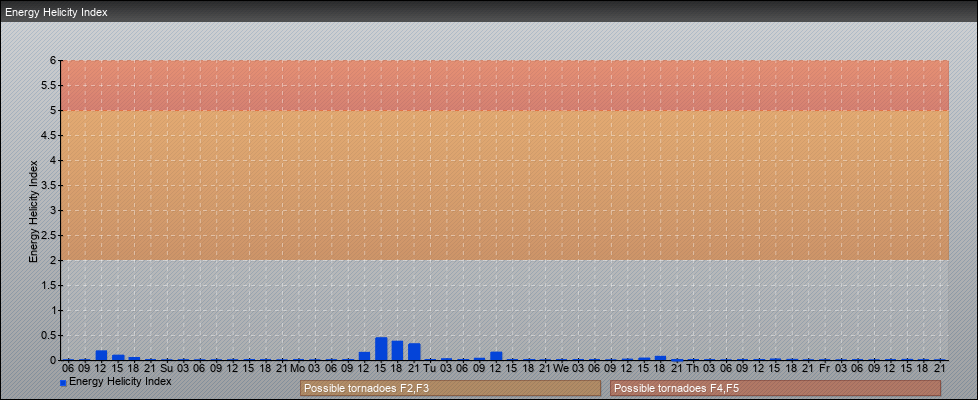
Task: Click the blue bar directly left of Tu
Action: point(414,352)
